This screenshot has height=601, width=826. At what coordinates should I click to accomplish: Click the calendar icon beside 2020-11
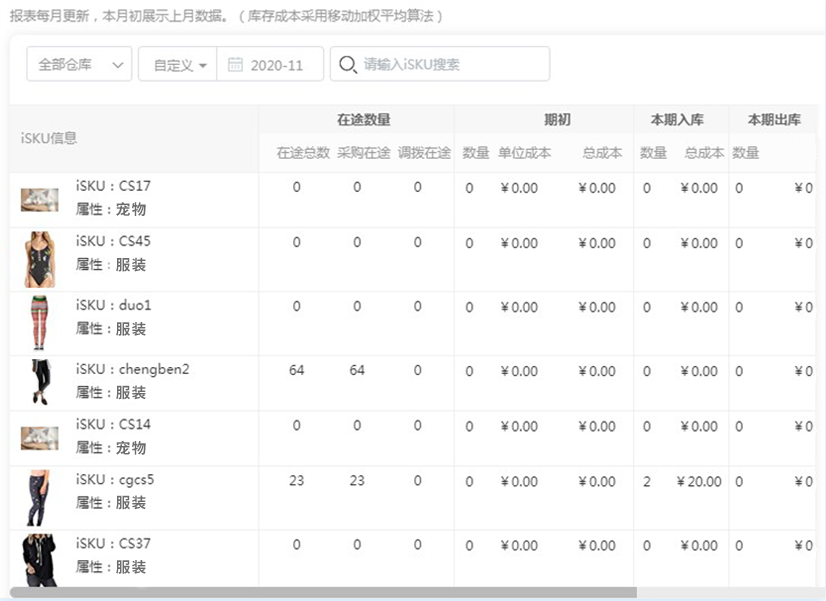(x=235, y=65)
